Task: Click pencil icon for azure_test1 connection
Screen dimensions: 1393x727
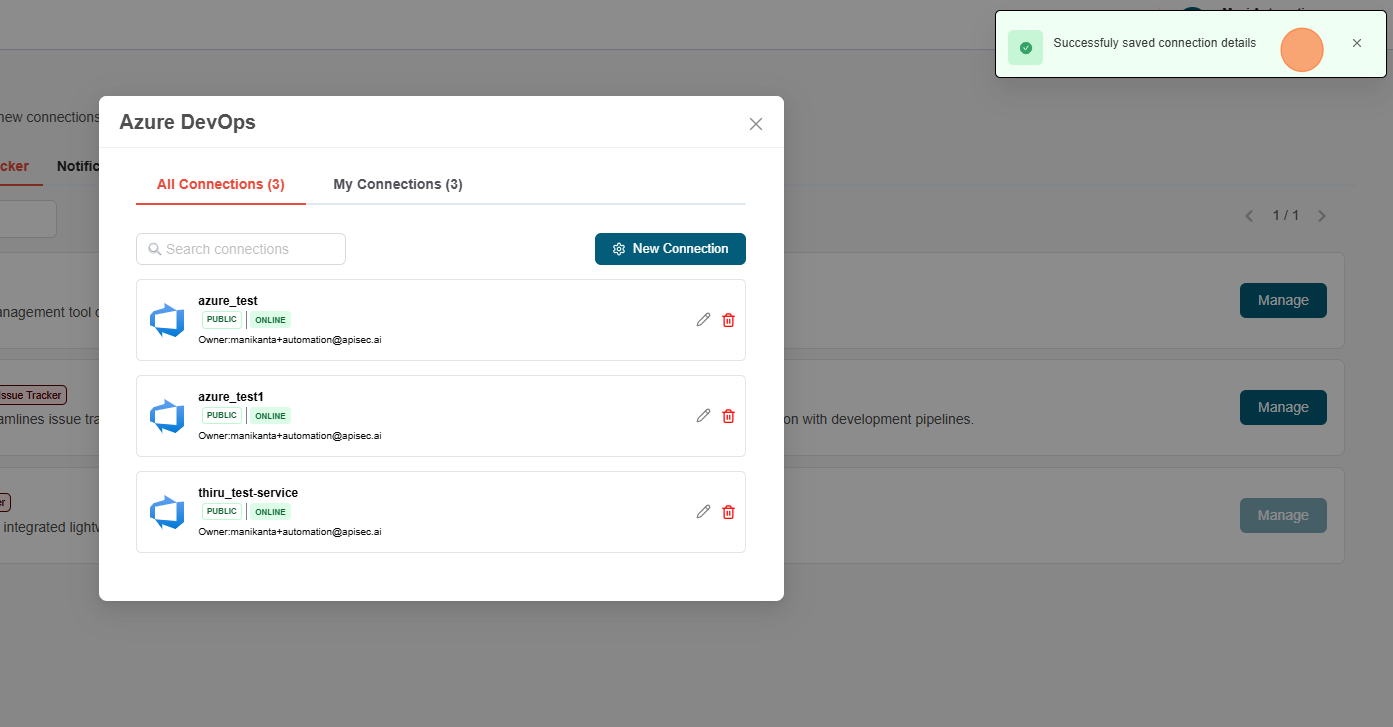Action: (703, 416)
